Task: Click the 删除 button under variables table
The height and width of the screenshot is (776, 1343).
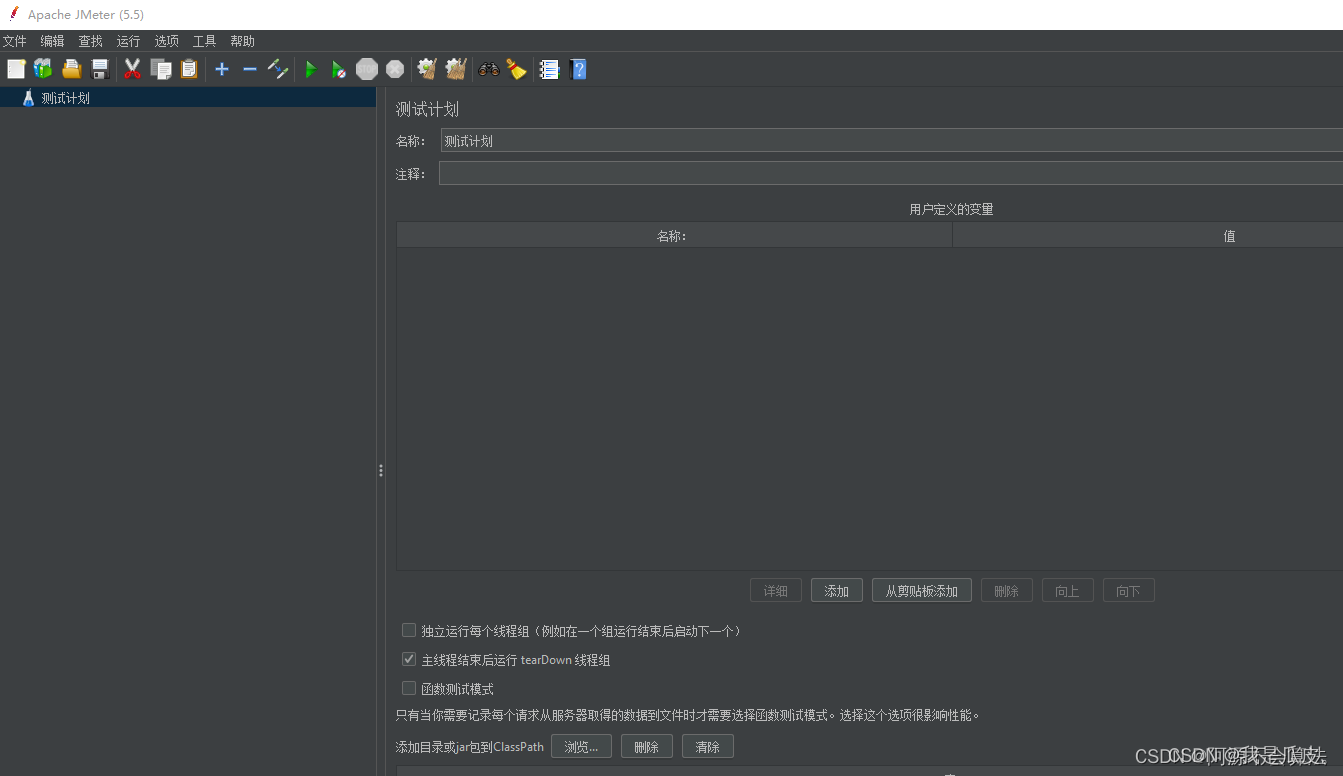Action: 1007,591
